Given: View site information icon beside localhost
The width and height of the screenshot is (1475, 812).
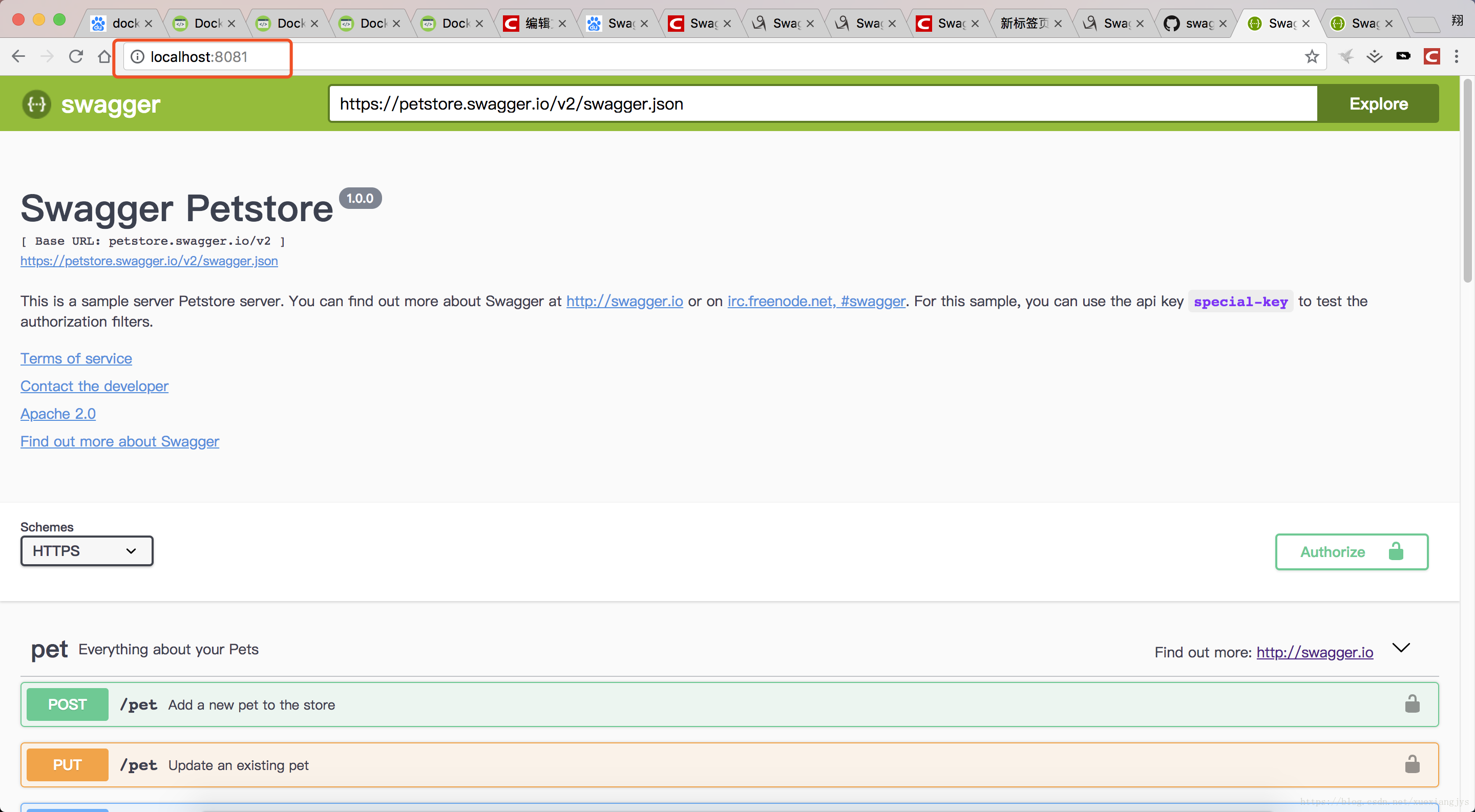Looking at the screenshot, I should (x=137, y=57).
